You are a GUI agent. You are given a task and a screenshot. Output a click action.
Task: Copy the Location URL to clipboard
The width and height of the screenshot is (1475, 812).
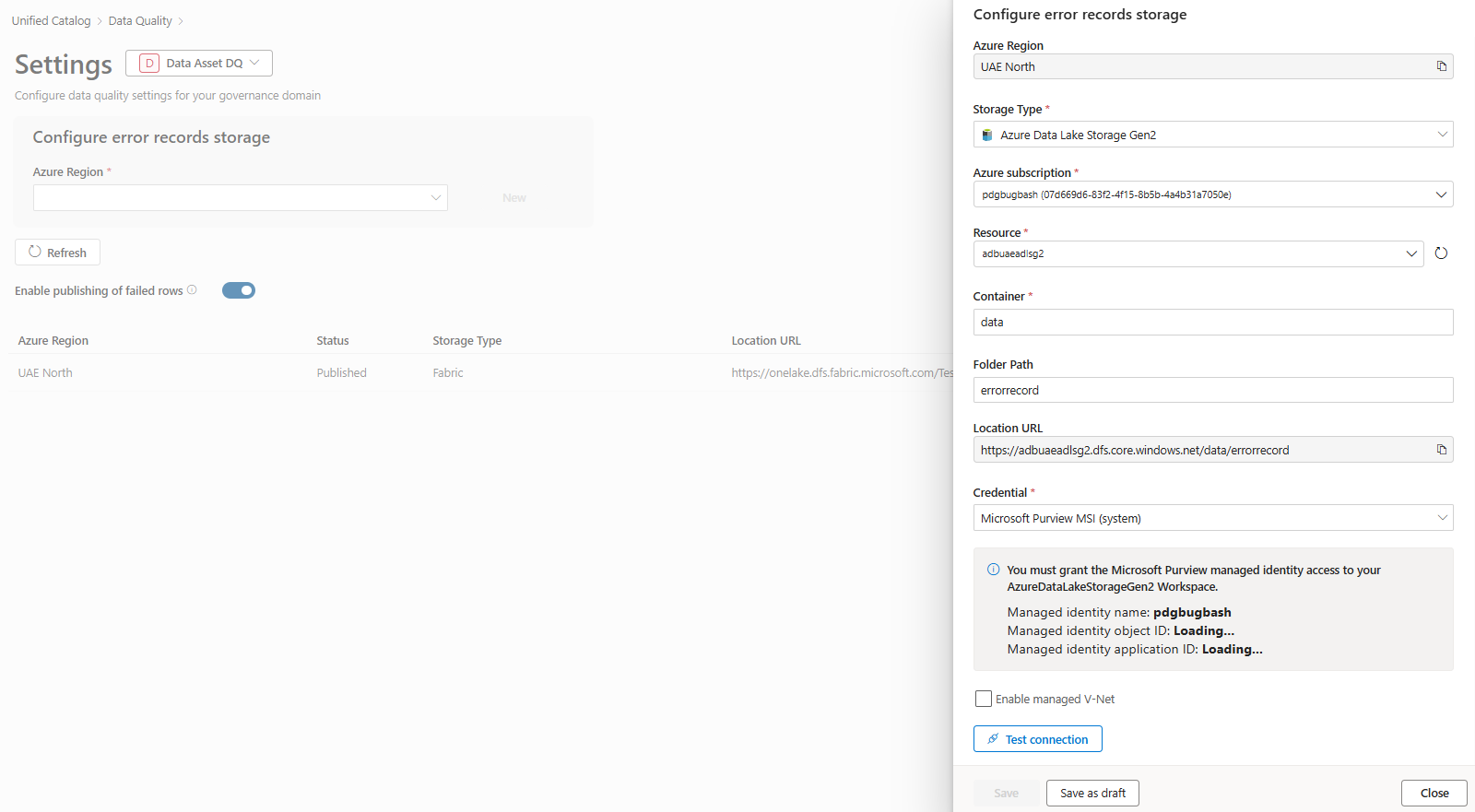(x=1442, y=450)
